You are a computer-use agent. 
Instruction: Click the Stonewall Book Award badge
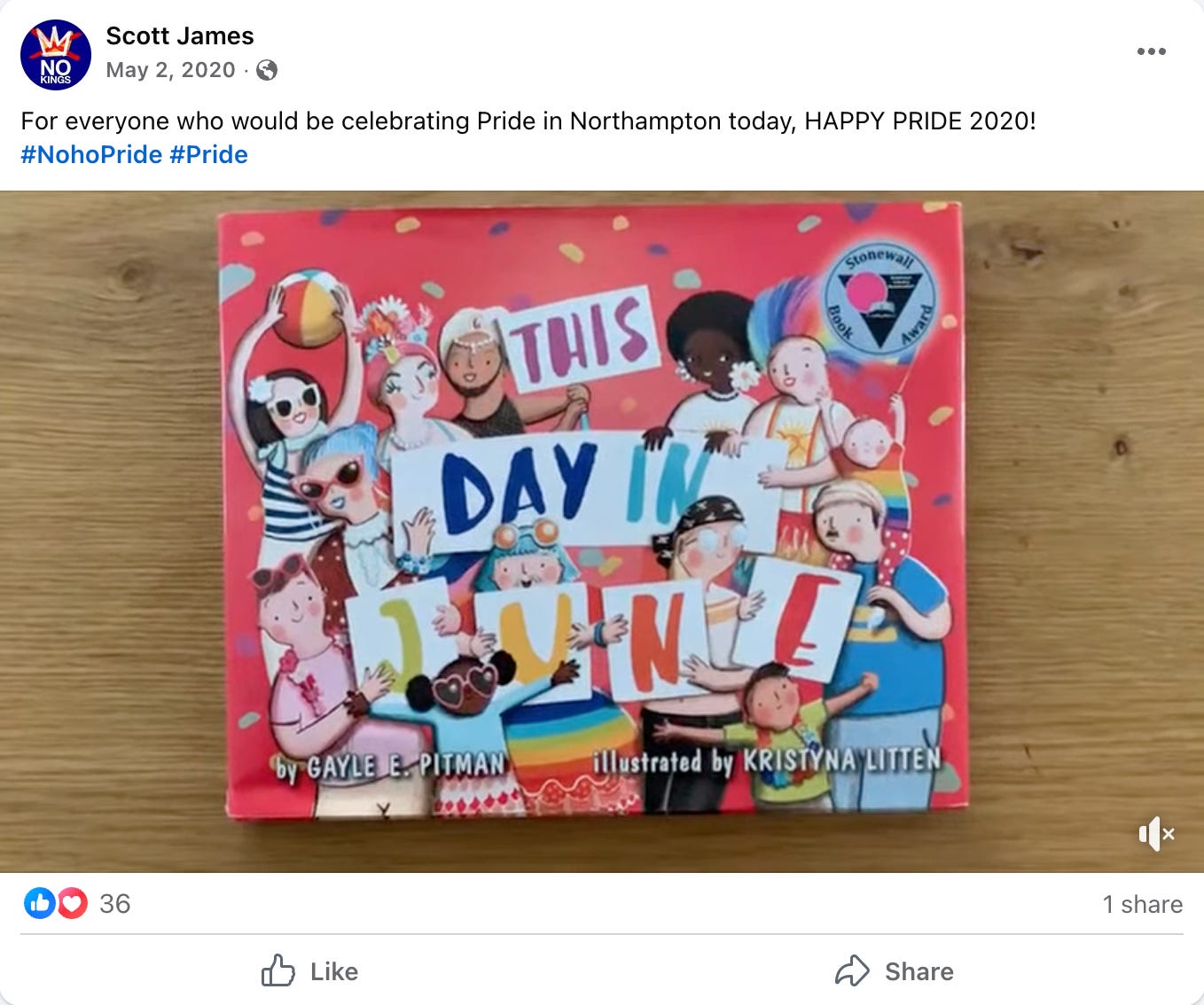click(880, 298)
